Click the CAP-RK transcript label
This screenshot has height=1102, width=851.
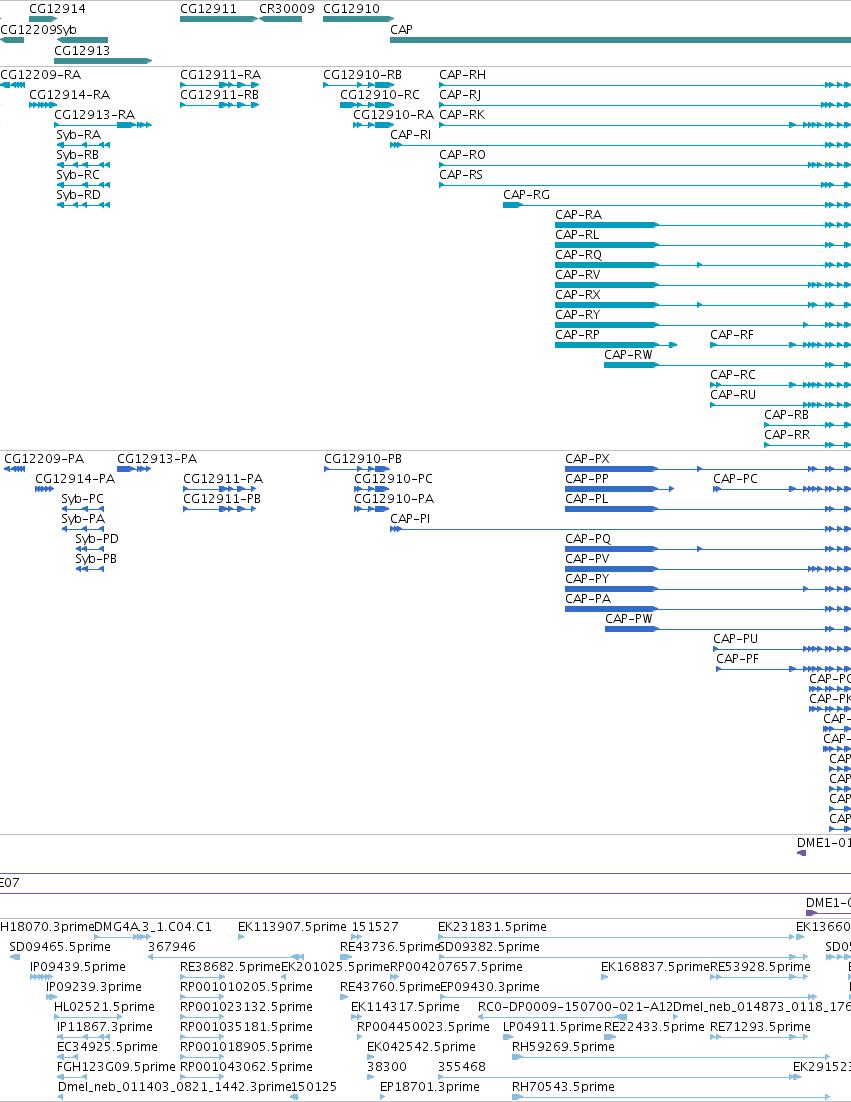point(462,115)
